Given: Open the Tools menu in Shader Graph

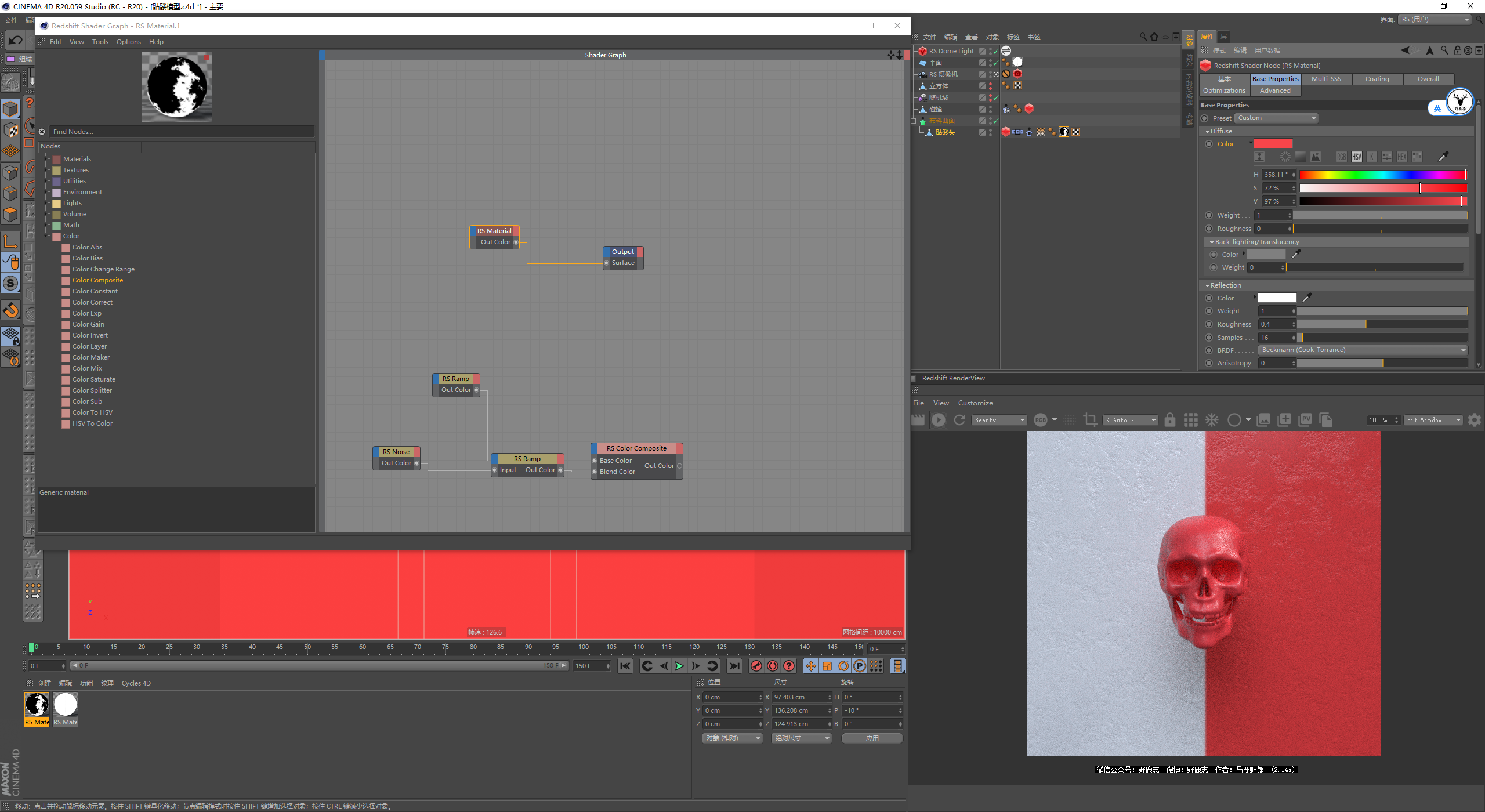Looking at the screenshot, I should [x=100, y=42].
